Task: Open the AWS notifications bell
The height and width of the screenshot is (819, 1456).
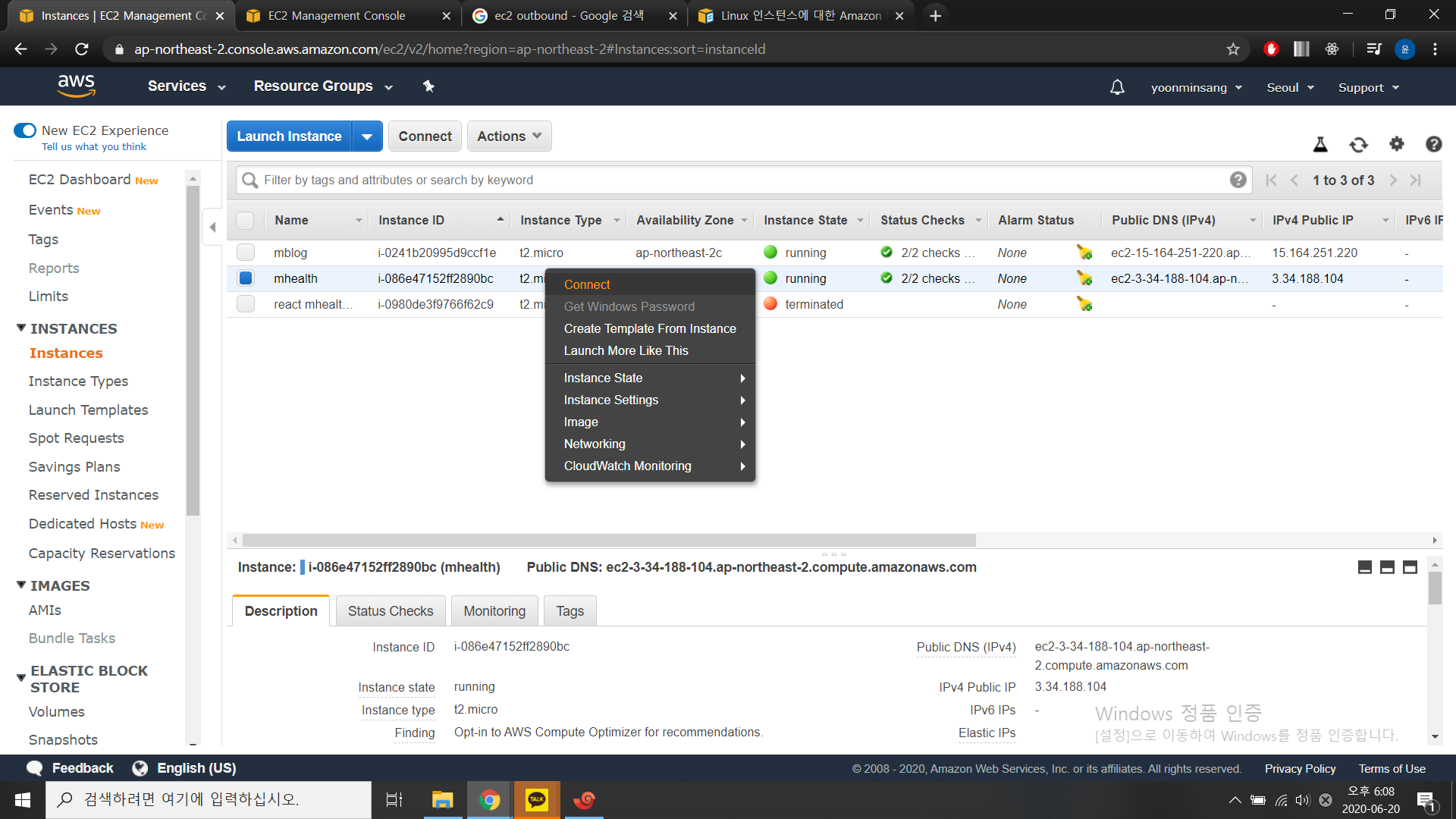Action: (1117, 87)
